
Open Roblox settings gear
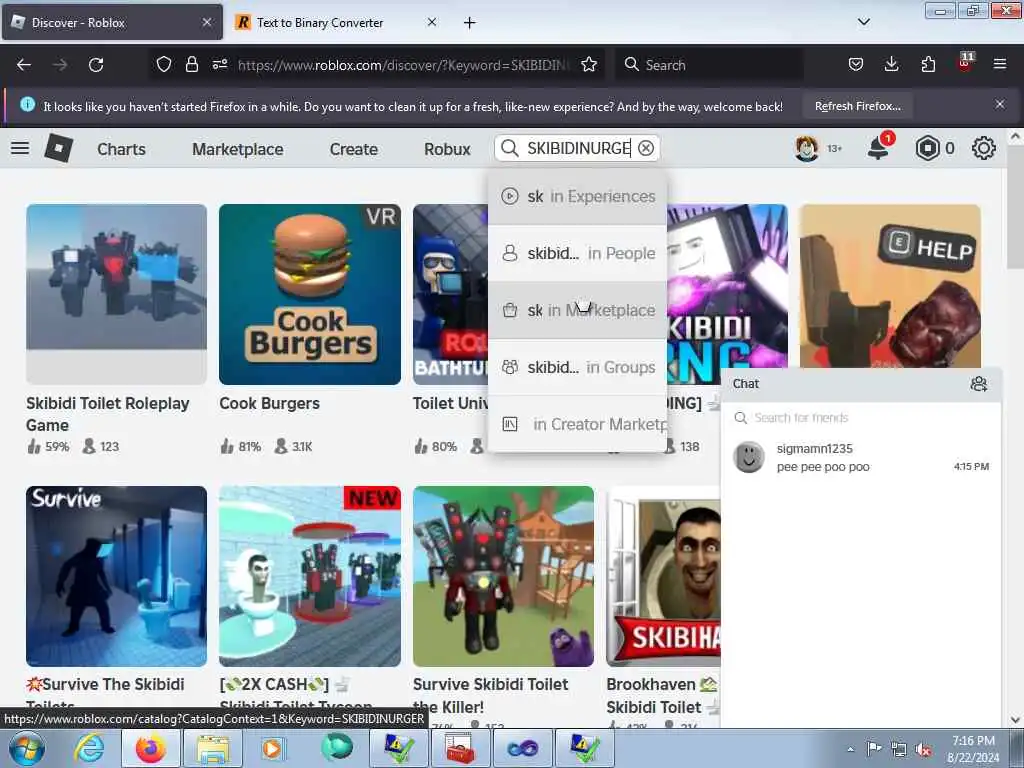(984, 148)
